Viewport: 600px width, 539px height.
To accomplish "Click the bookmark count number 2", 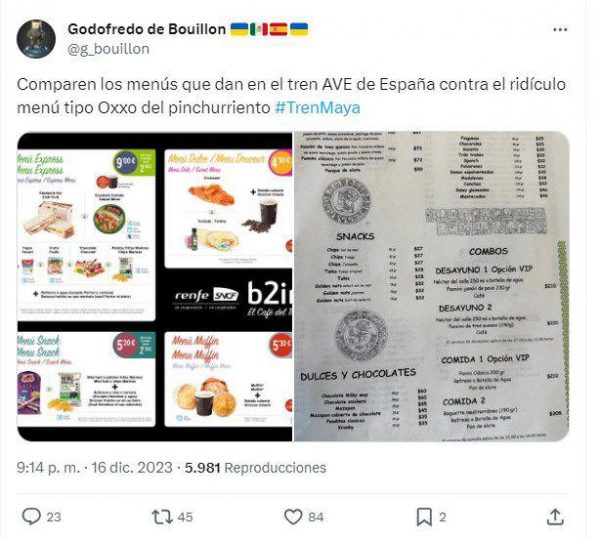I will tap(443, 517).
